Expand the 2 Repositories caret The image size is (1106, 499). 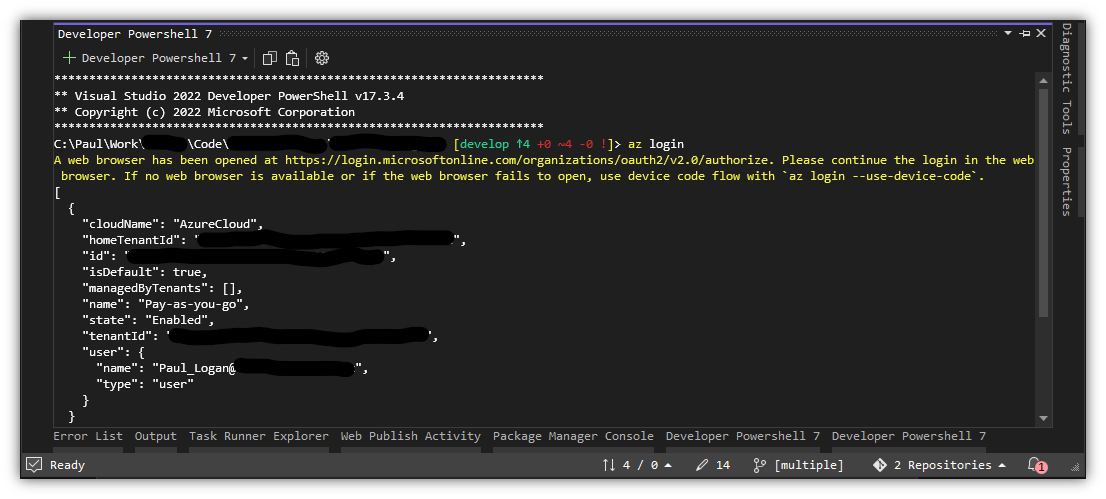pyautogui.click(x=1002, y=465)
